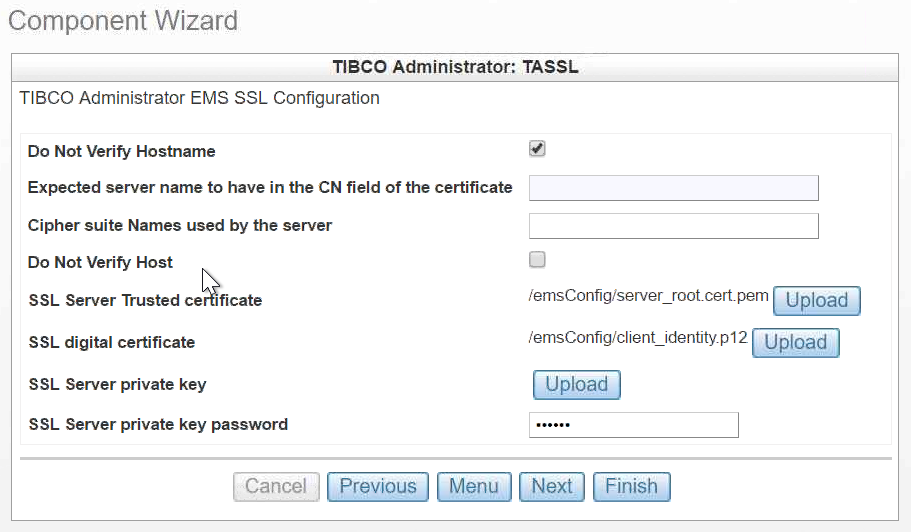The height and width of the screenshot is (532, 911).
Task: Open the wizard Menu button
Action: pos(474,487)
